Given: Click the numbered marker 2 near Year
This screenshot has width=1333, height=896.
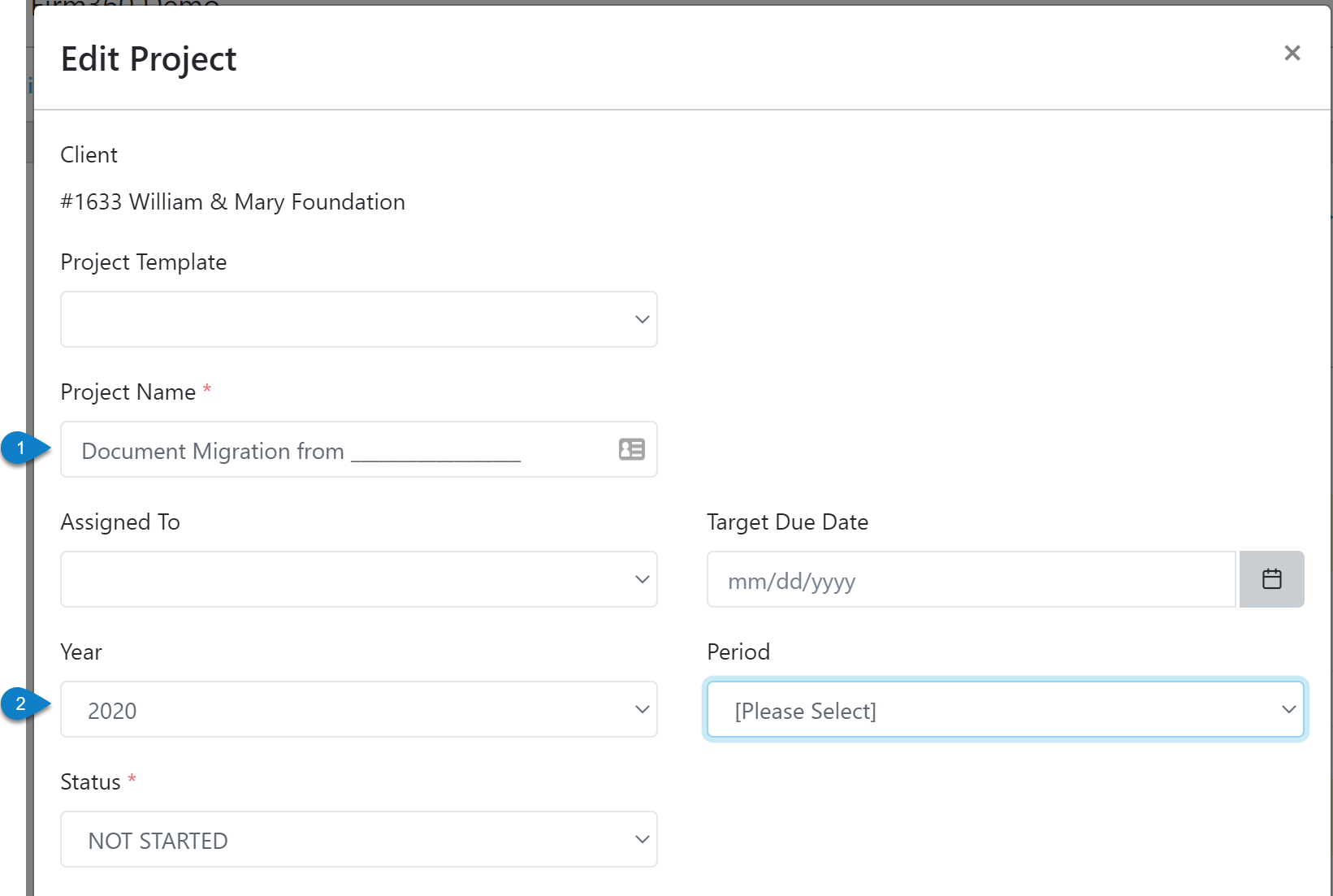Looking at the screenshot, I should pyautogui.click(x=19, y=705).
